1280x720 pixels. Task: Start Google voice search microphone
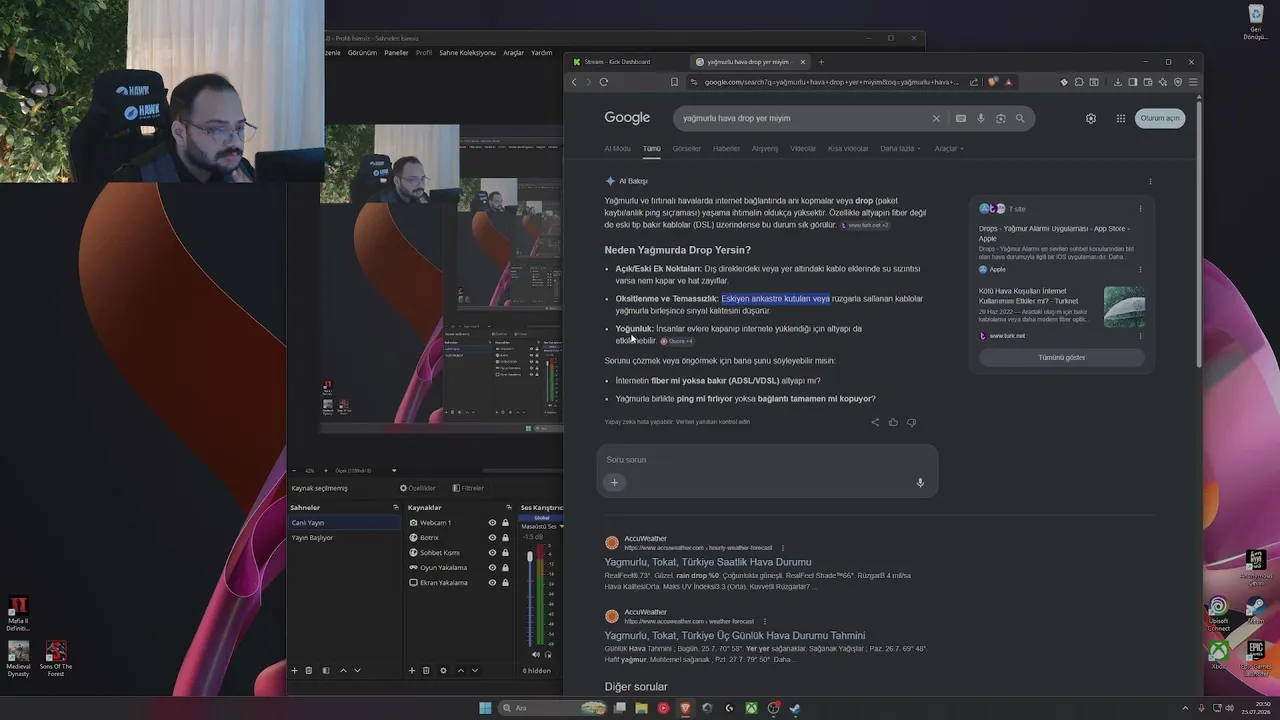pos(981,118)
